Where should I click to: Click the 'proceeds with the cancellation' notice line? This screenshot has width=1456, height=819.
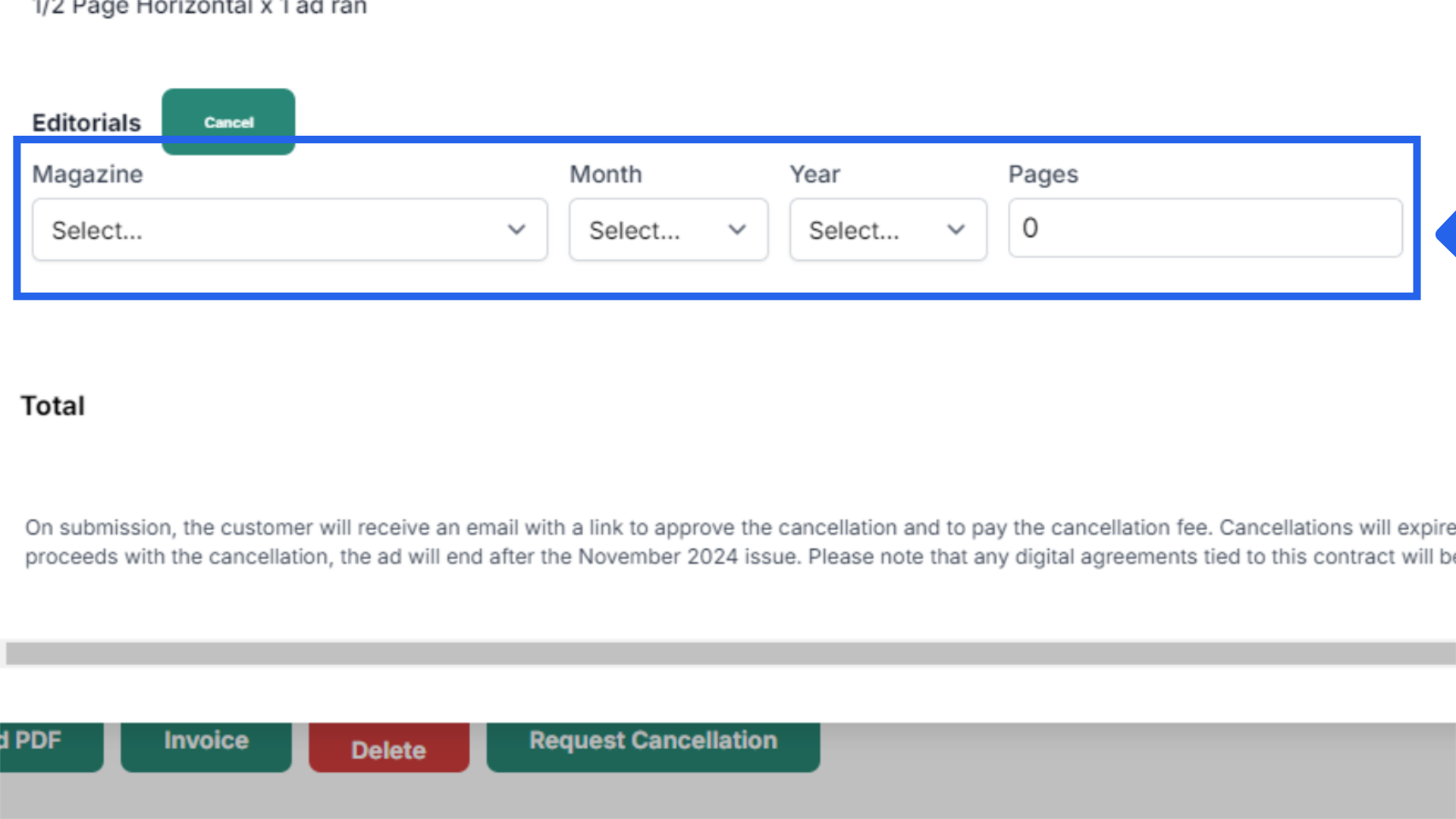[x=740, y=557]
